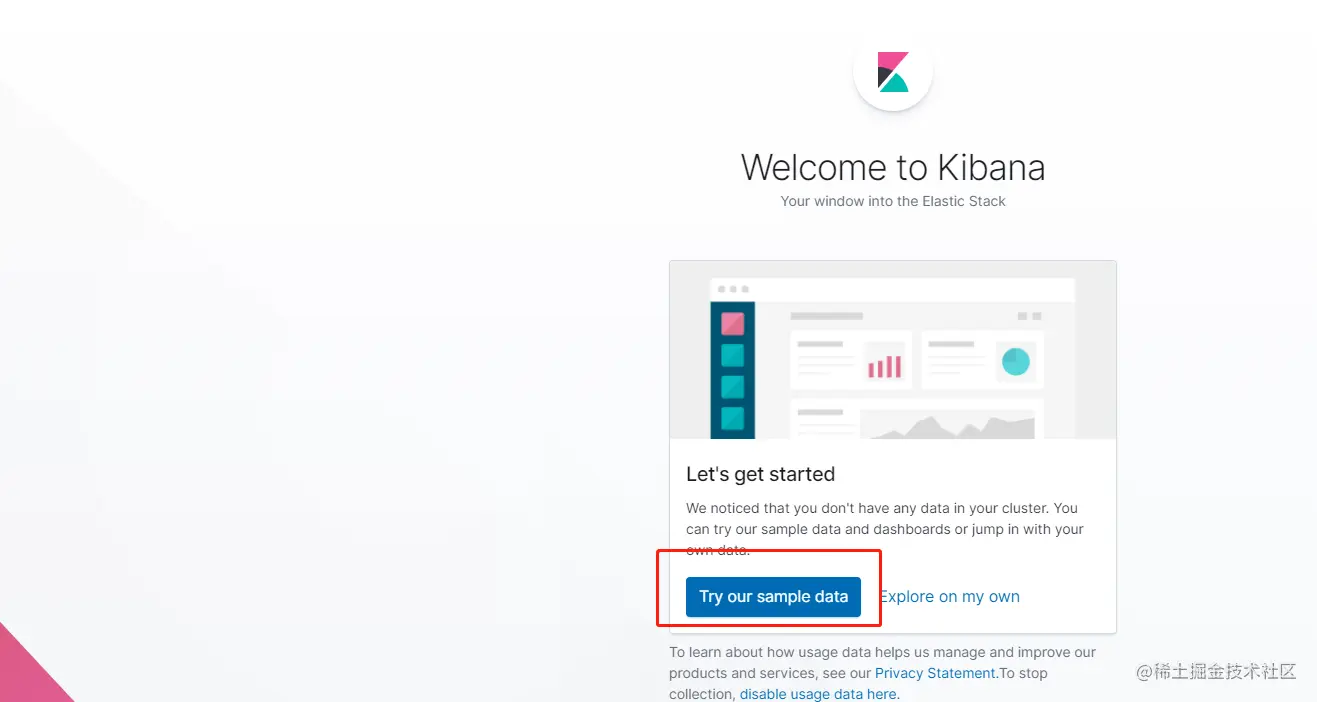
Task: Click the Your window into the Elastic Stack subtitle
Action: click(892, 201)
